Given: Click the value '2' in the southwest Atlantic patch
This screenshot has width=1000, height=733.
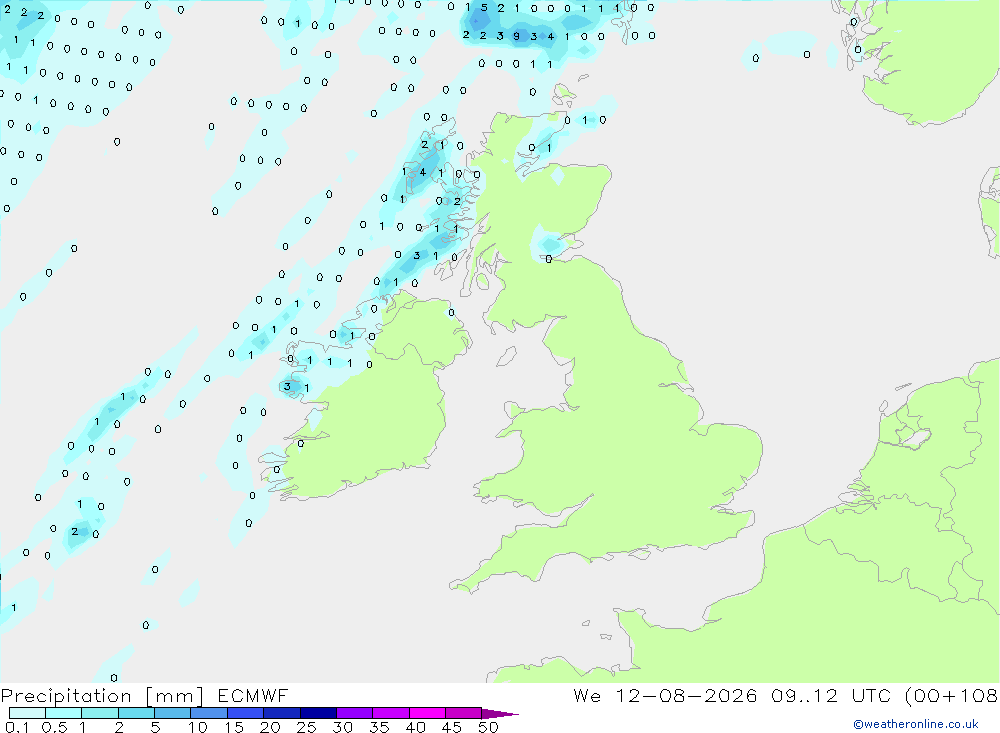Looking at the screenshot, I should click(x=75, y=531).
